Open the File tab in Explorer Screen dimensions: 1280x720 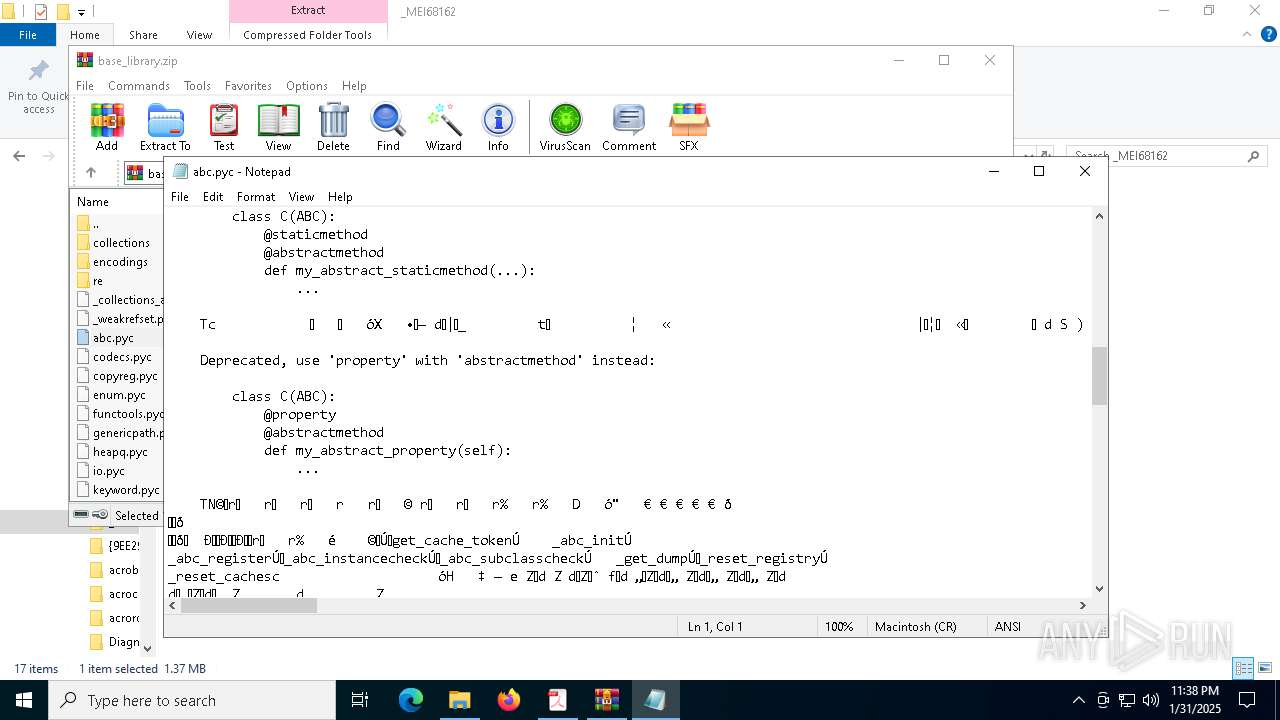pos(28,34)
